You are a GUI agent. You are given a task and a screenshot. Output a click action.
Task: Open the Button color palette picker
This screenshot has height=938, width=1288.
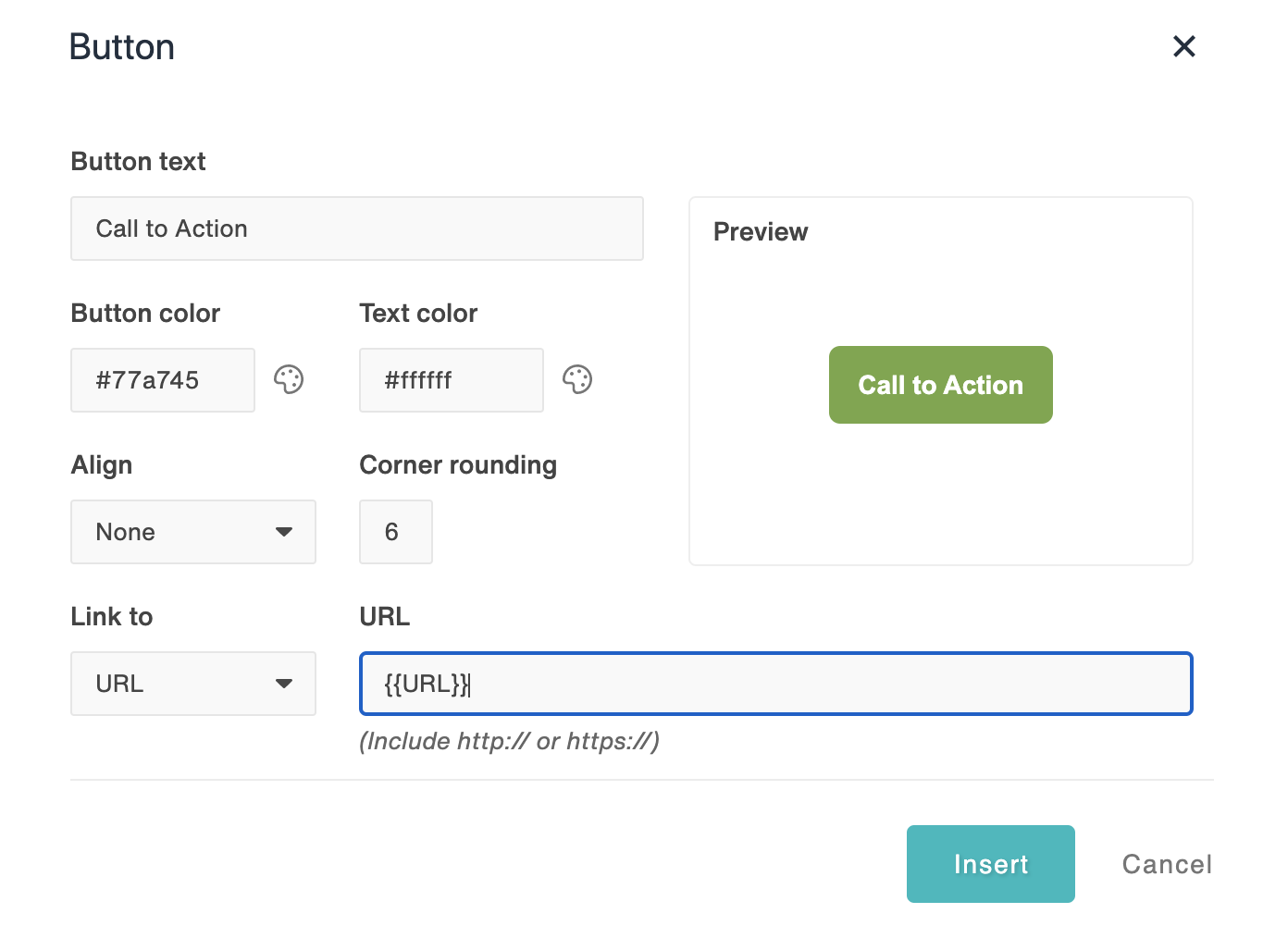[x=290, y=379]
